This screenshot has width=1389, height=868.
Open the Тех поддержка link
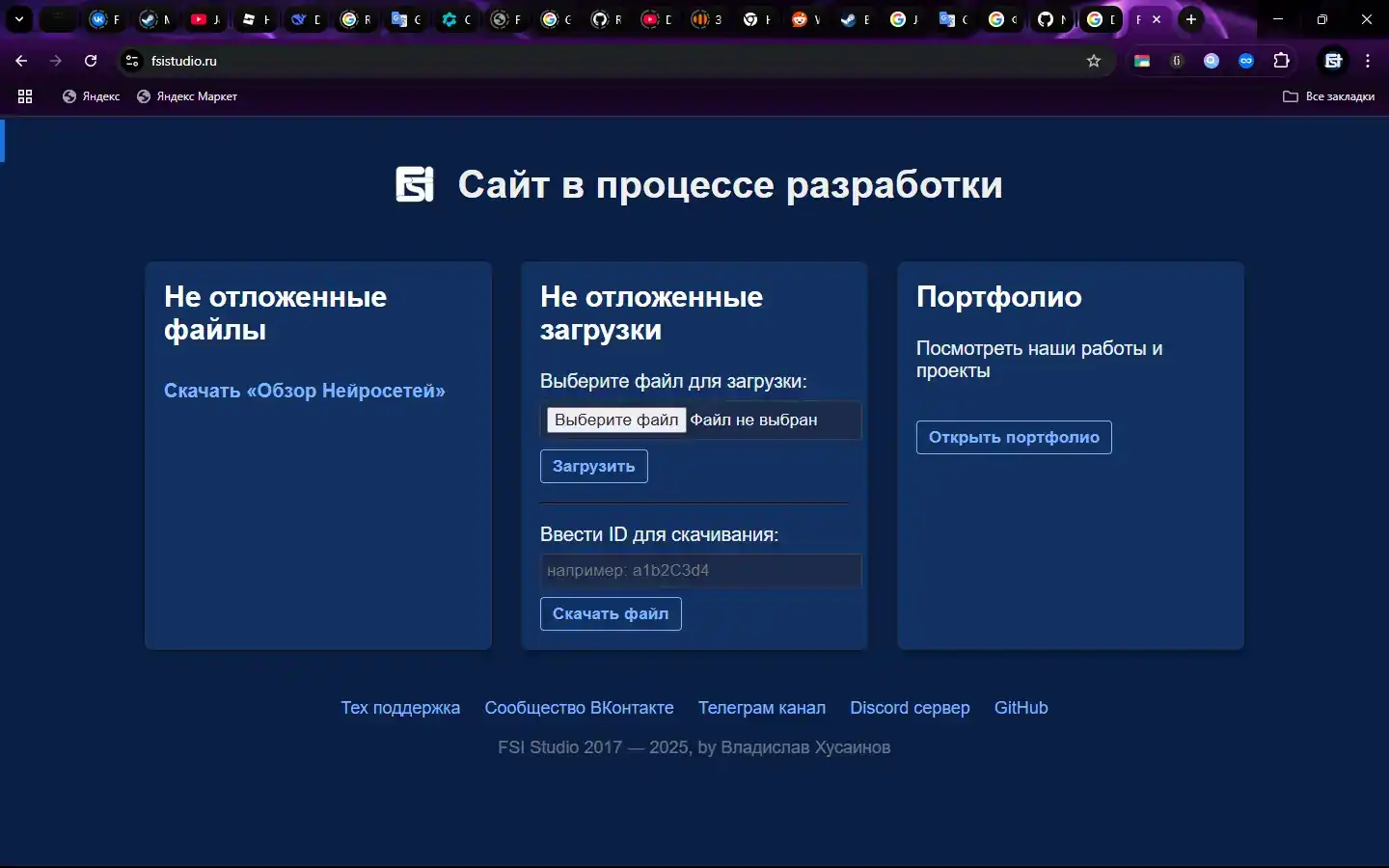click(x=400, y=708)
